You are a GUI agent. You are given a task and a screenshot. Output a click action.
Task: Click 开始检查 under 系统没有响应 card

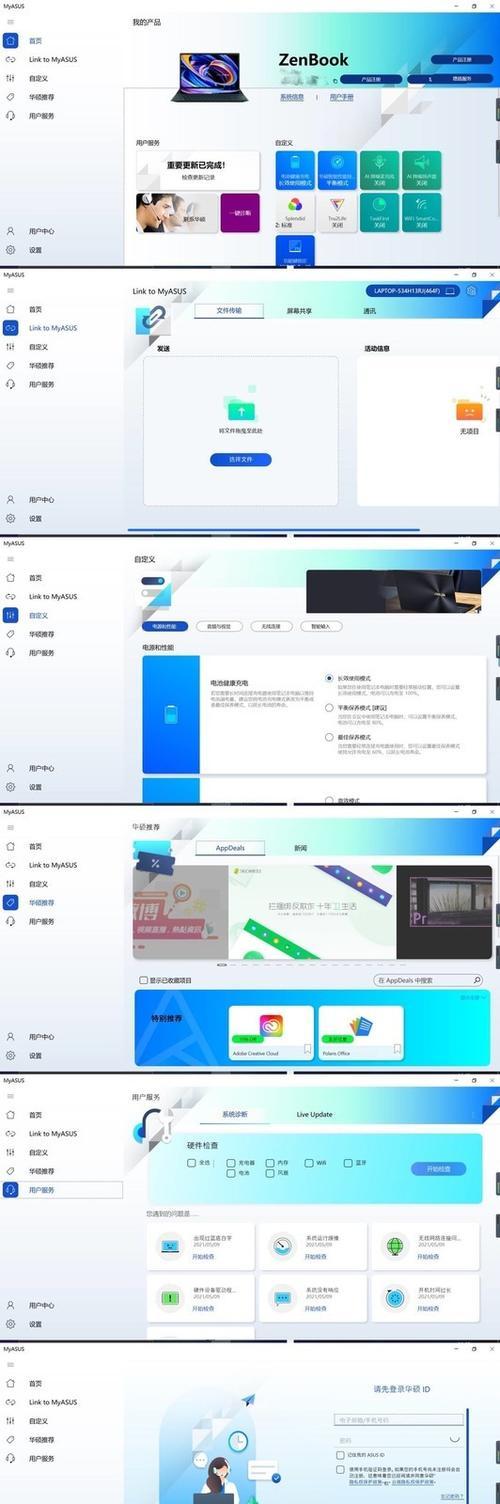(316, 1308)
